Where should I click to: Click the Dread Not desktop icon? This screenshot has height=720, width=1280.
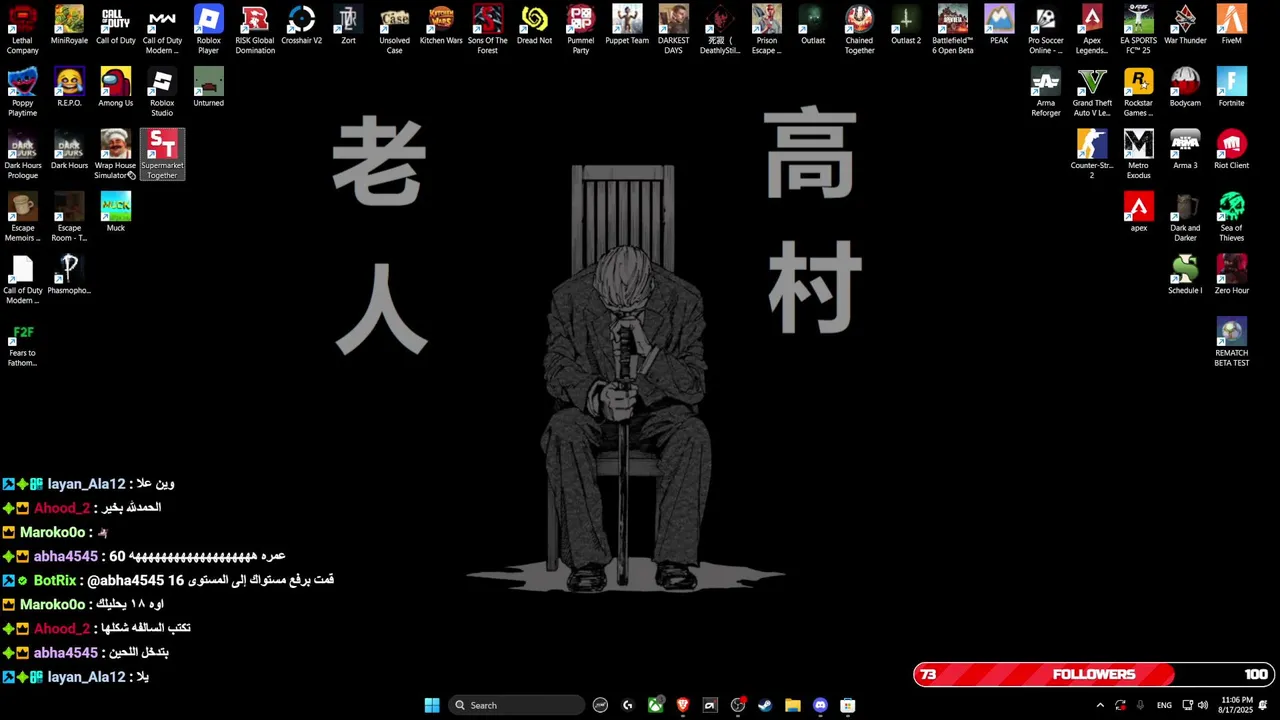pos(534,26)
